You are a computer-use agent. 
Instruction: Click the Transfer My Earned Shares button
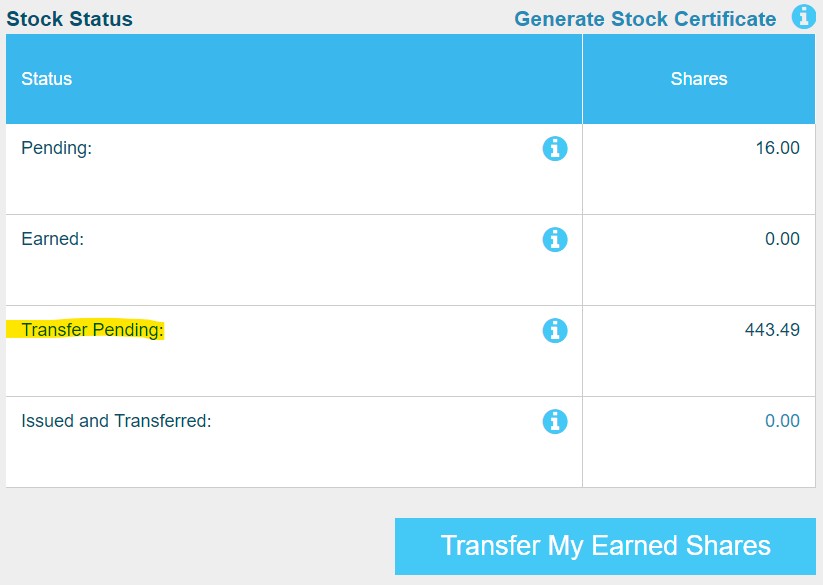coord(605,546)
